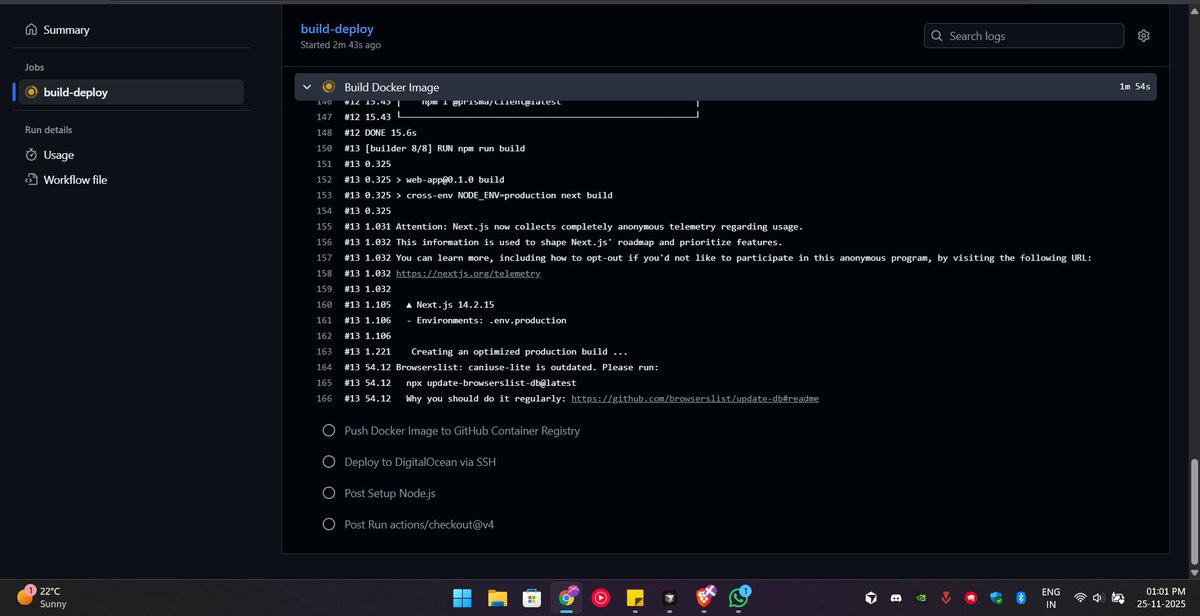Open the Summary page

coord(66,30)
